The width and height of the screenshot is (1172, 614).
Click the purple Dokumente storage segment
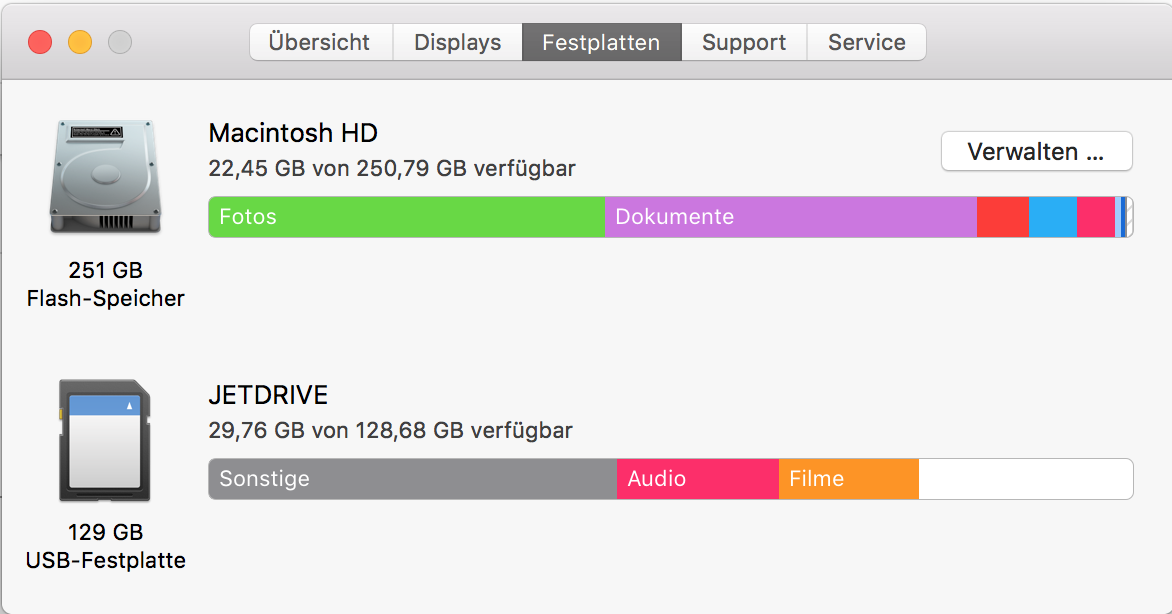790,217
